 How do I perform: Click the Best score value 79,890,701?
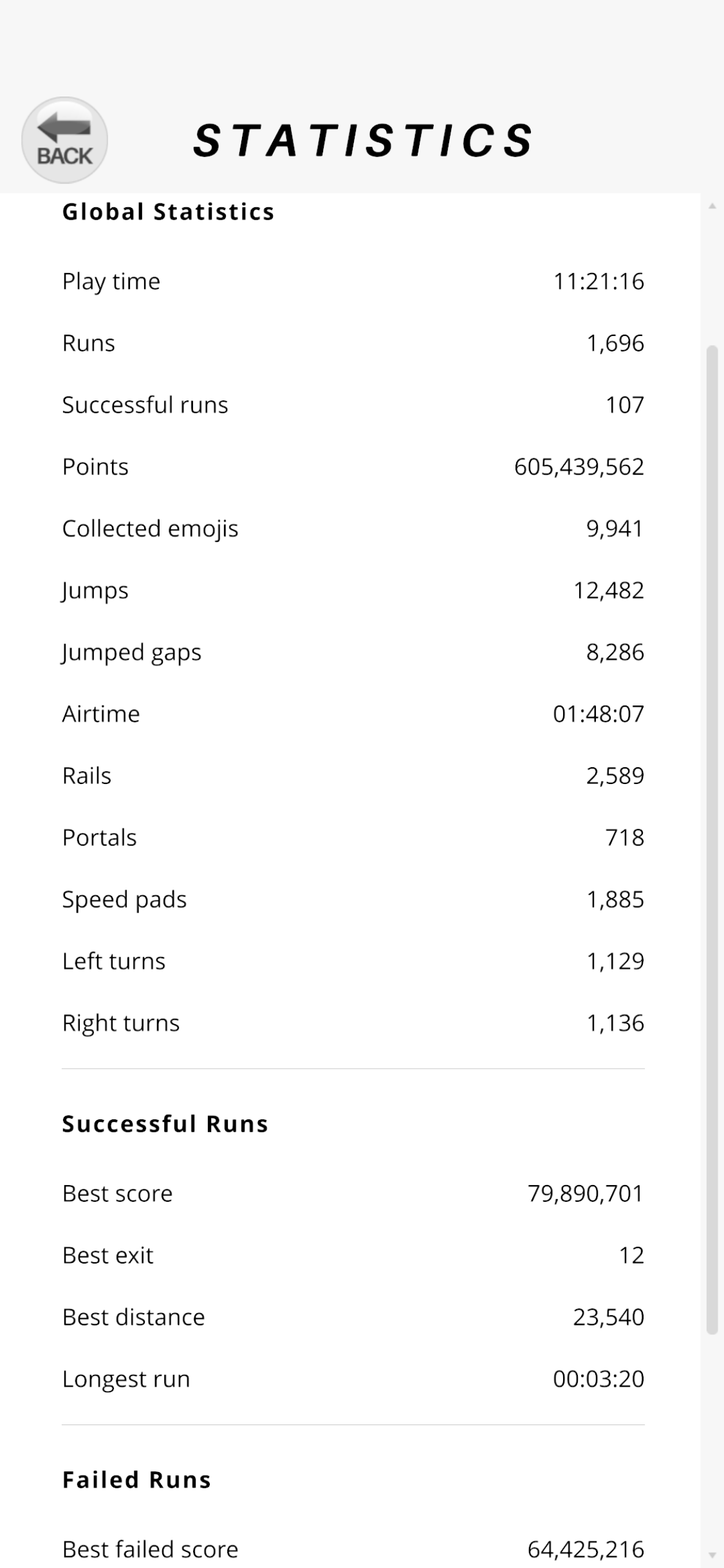[586, 1193]
